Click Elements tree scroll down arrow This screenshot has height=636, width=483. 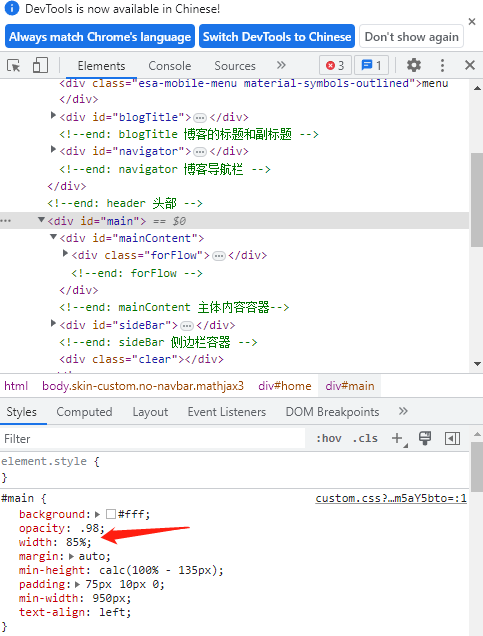click(x=477, y=364)
